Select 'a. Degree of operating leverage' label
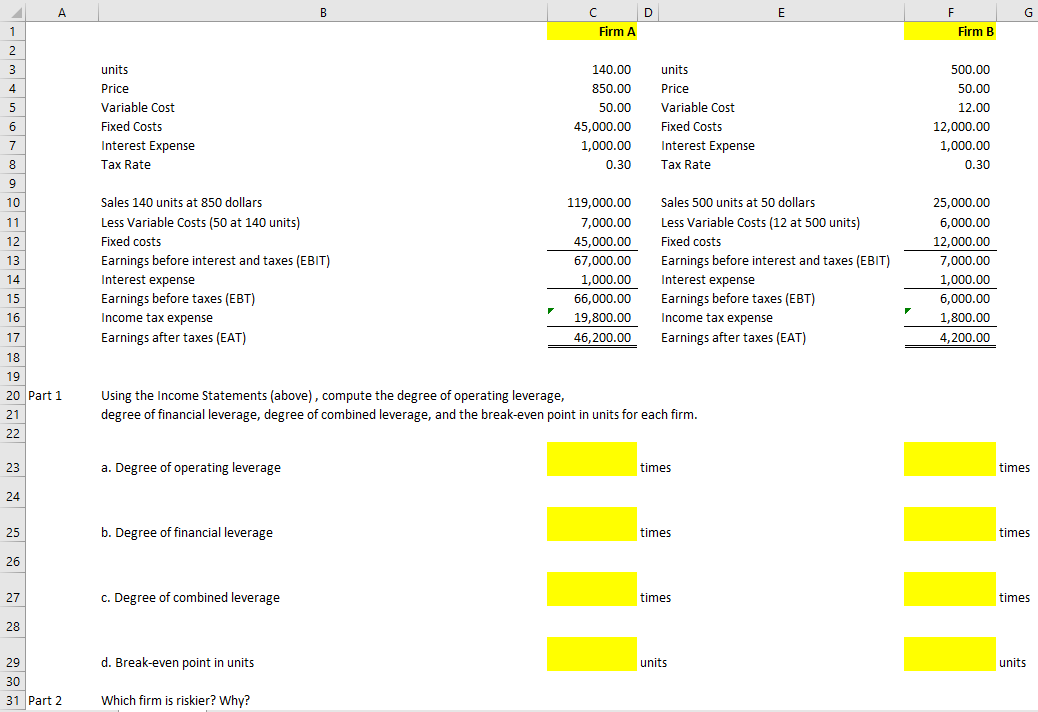This screenshot has height=712, width=1038. point(191,468)
